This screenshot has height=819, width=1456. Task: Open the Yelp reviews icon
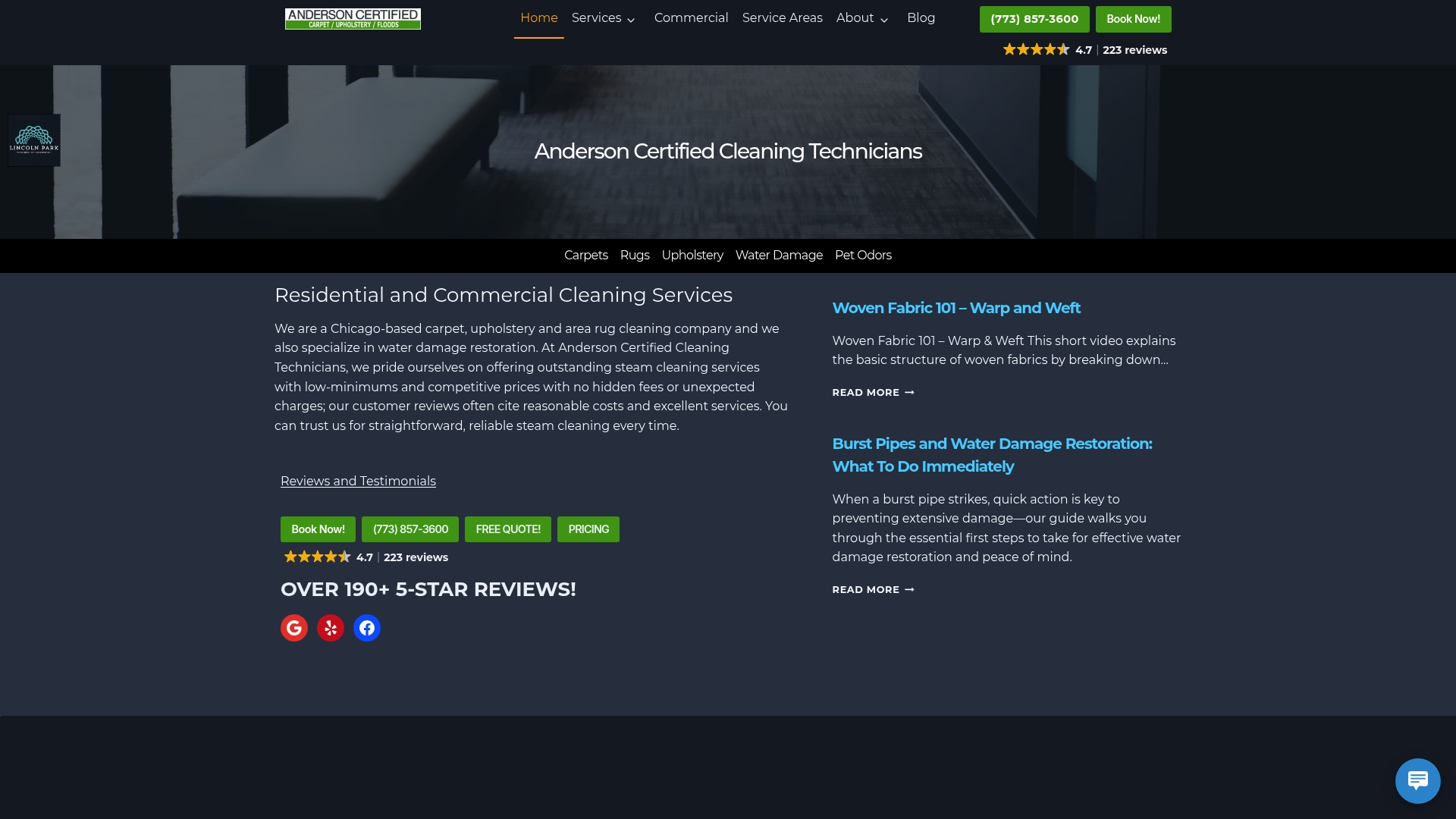coord(331,628)
